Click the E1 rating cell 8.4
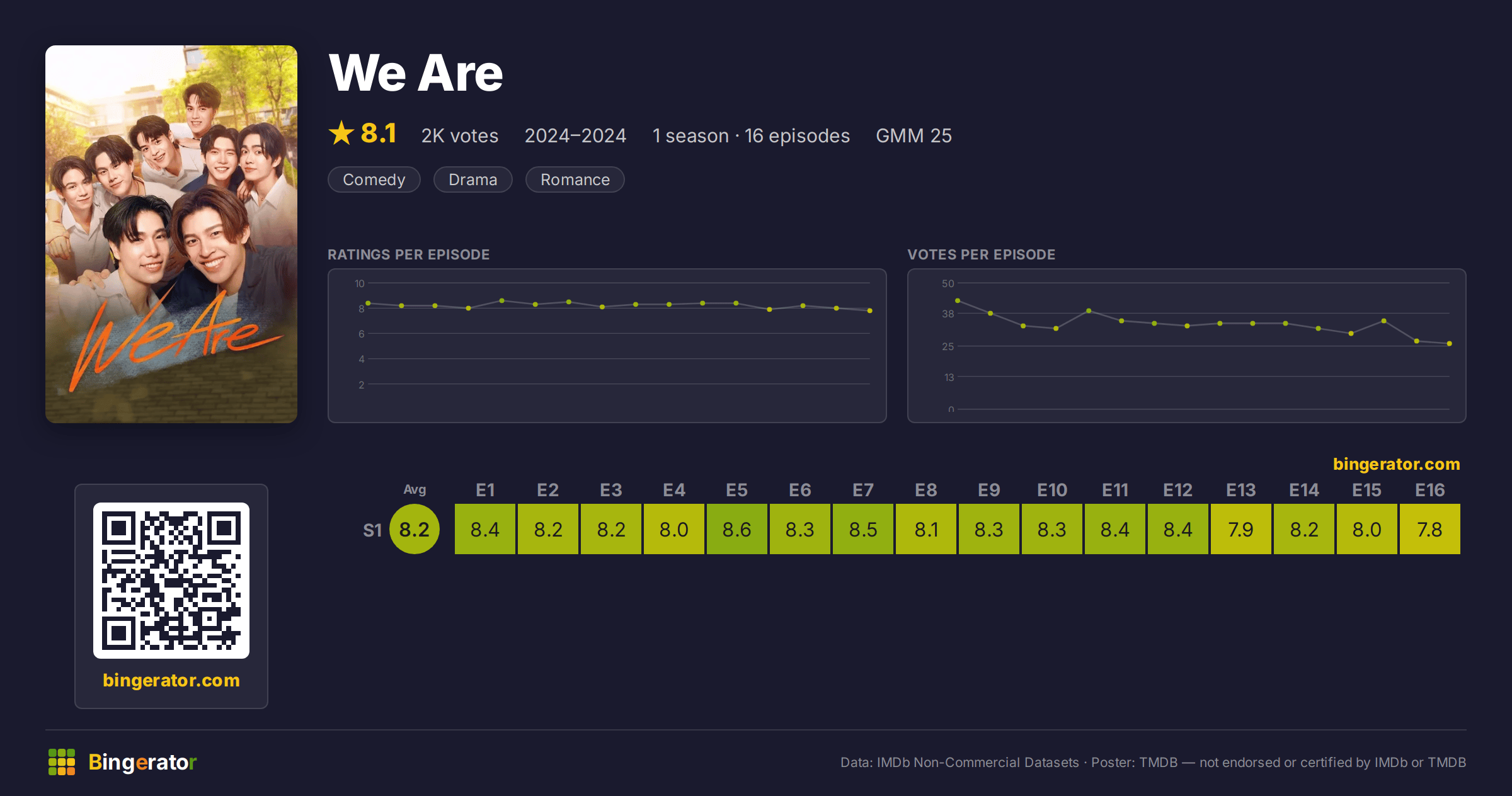The height and width of the screenshot is (796, 1512). [485, 529]
